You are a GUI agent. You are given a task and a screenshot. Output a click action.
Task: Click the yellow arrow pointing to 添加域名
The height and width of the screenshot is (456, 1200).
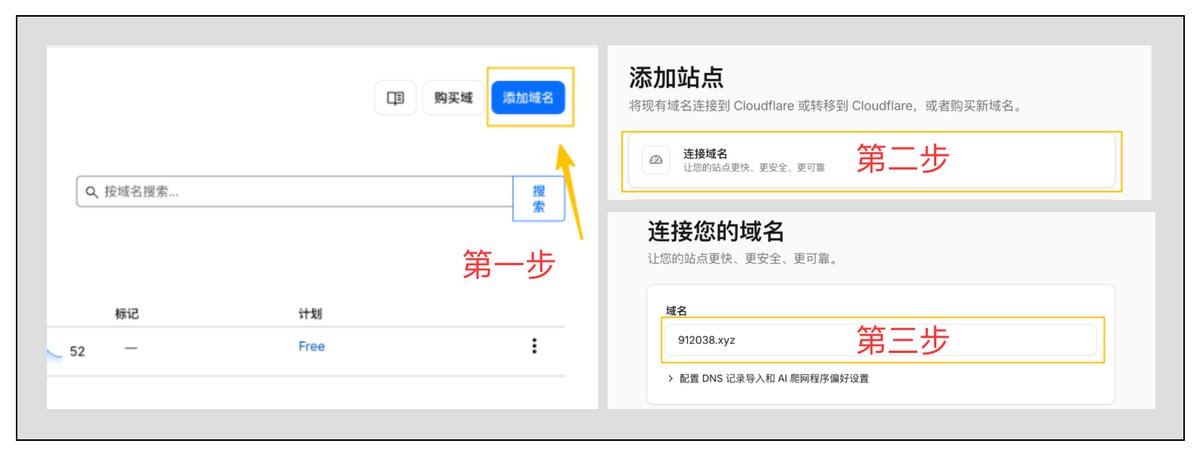click(x=573, y=190)
